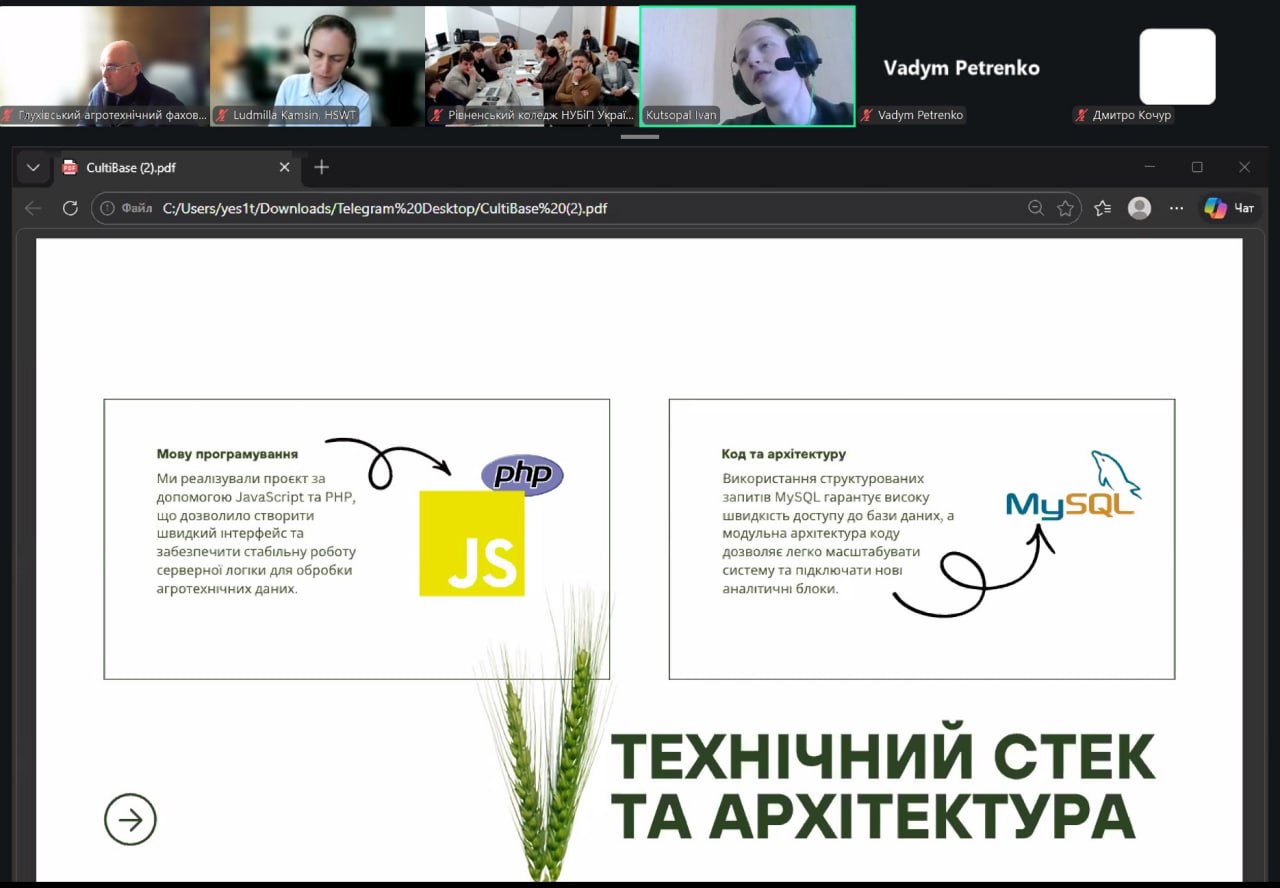Open the favorites list icon
Viewport: 1280px width, 888px height.
click(x=1102, y=208)
